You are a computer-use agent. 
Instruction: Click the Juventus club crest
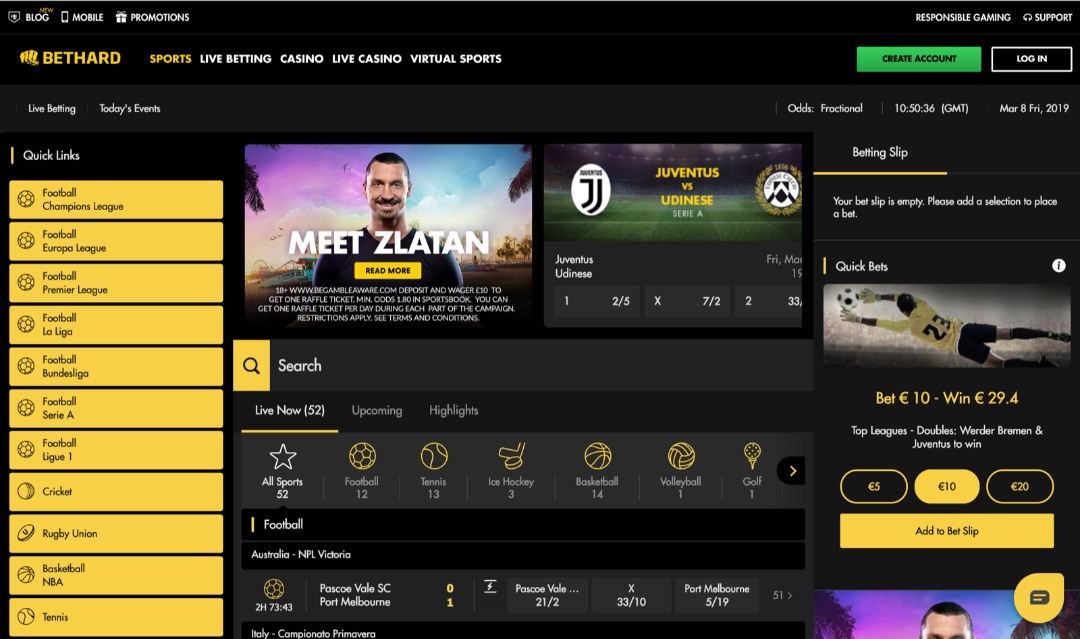click(x=591, y=191)
